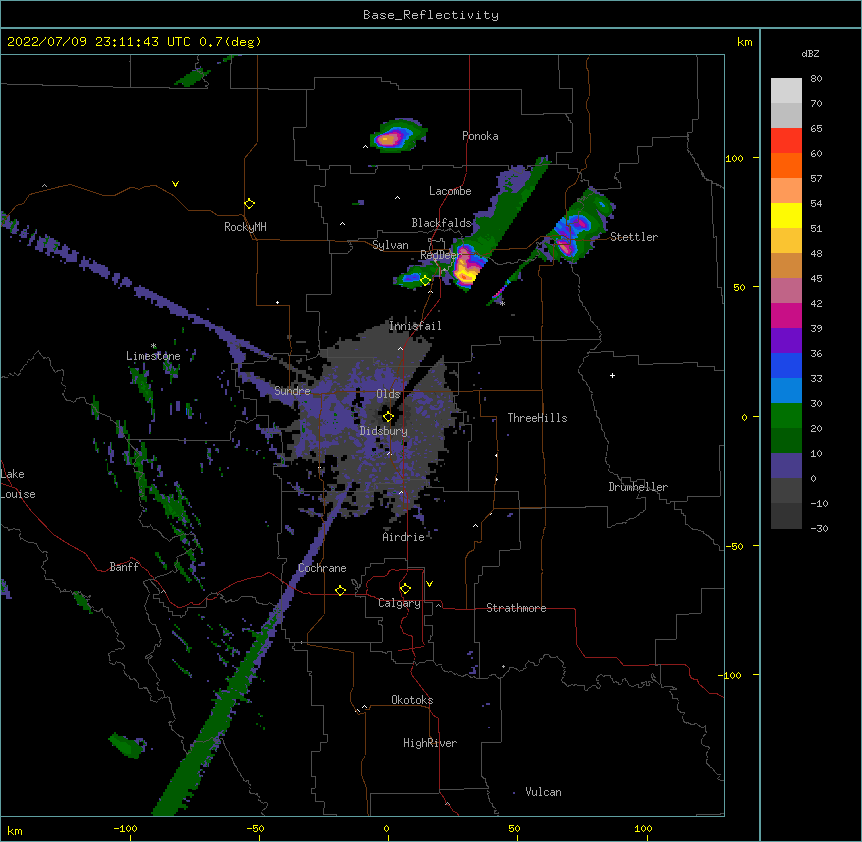
Task: Click the 50 tick label on vertical axis
Action: click(x=739, y=287)
